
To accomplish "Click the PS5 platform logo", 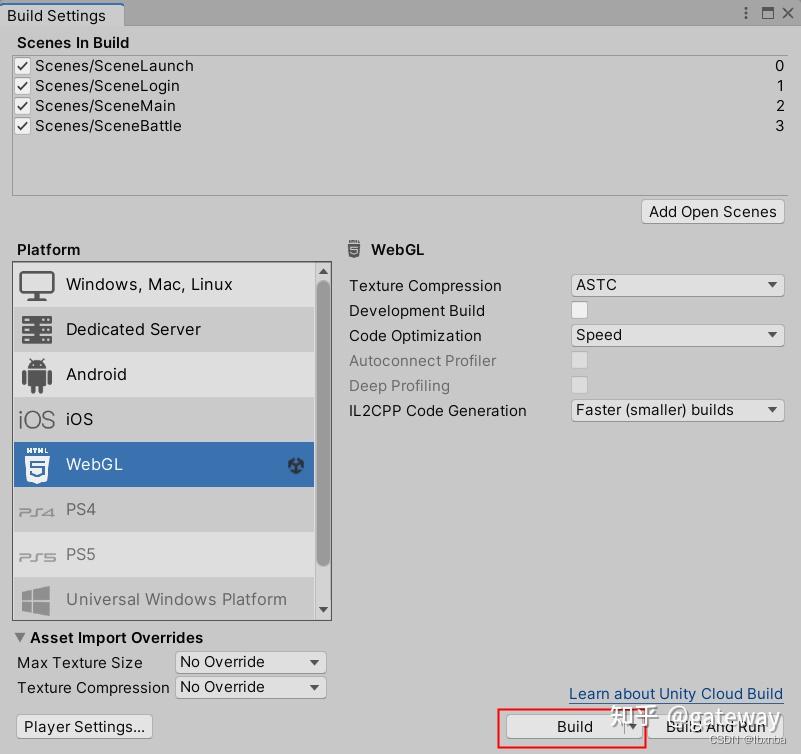I will (x=37, y=557).
